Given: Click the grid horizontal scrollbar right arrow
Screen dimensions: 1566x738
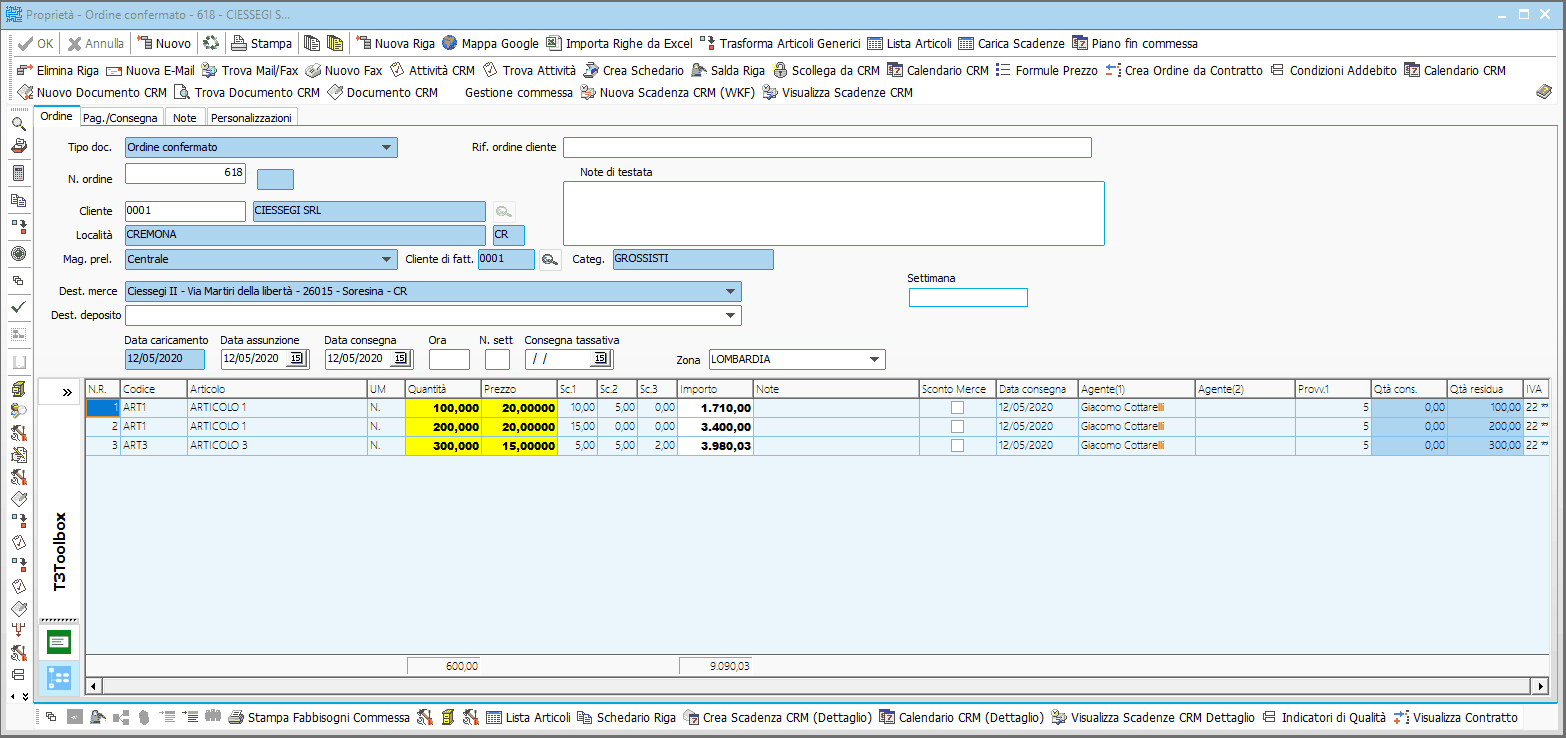Looking at the screenshot, I should click(1542, 686).
